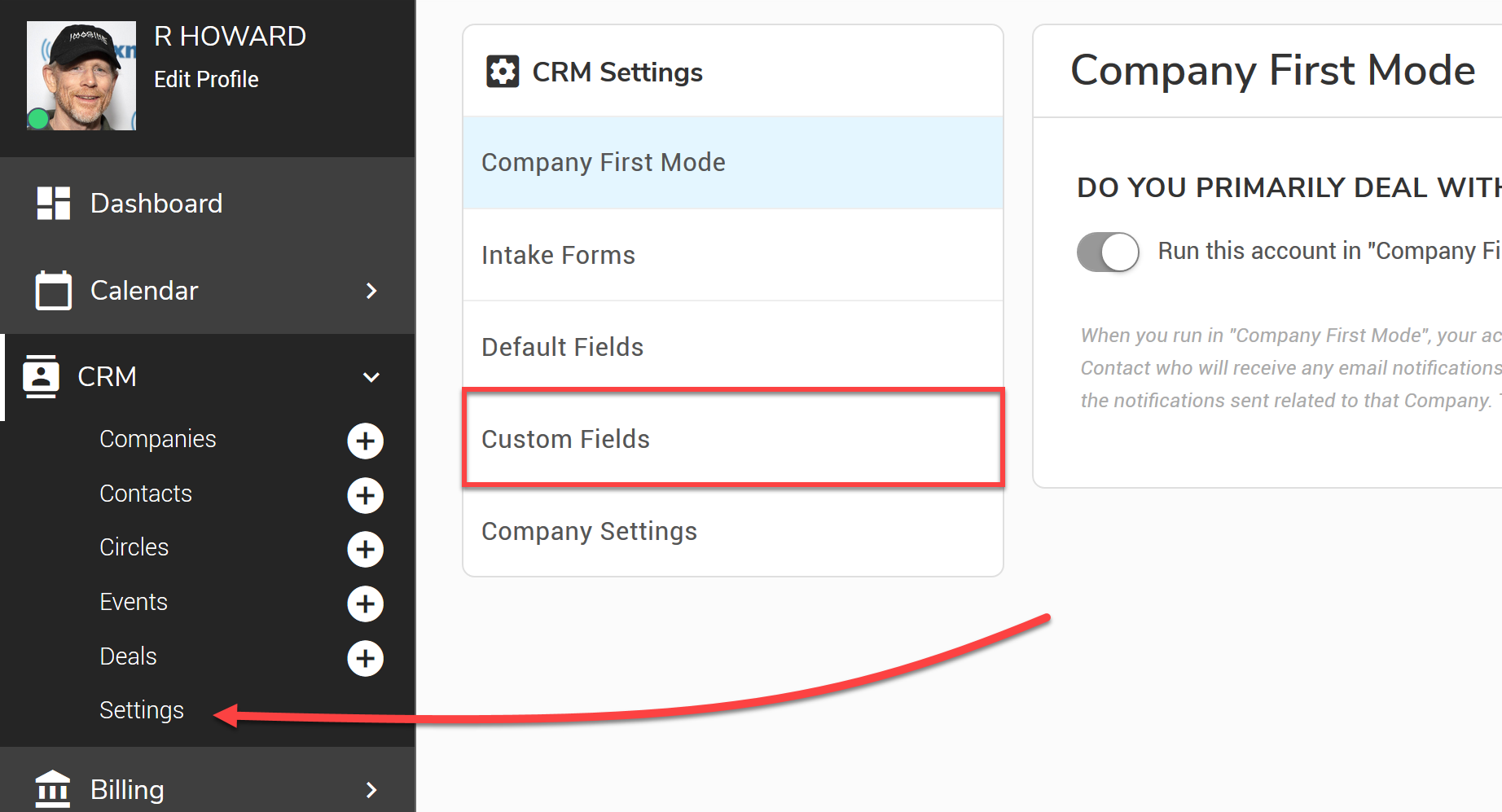Collapse the CRM section chevron
1502x812 pixels.
(x=371, y=377)
